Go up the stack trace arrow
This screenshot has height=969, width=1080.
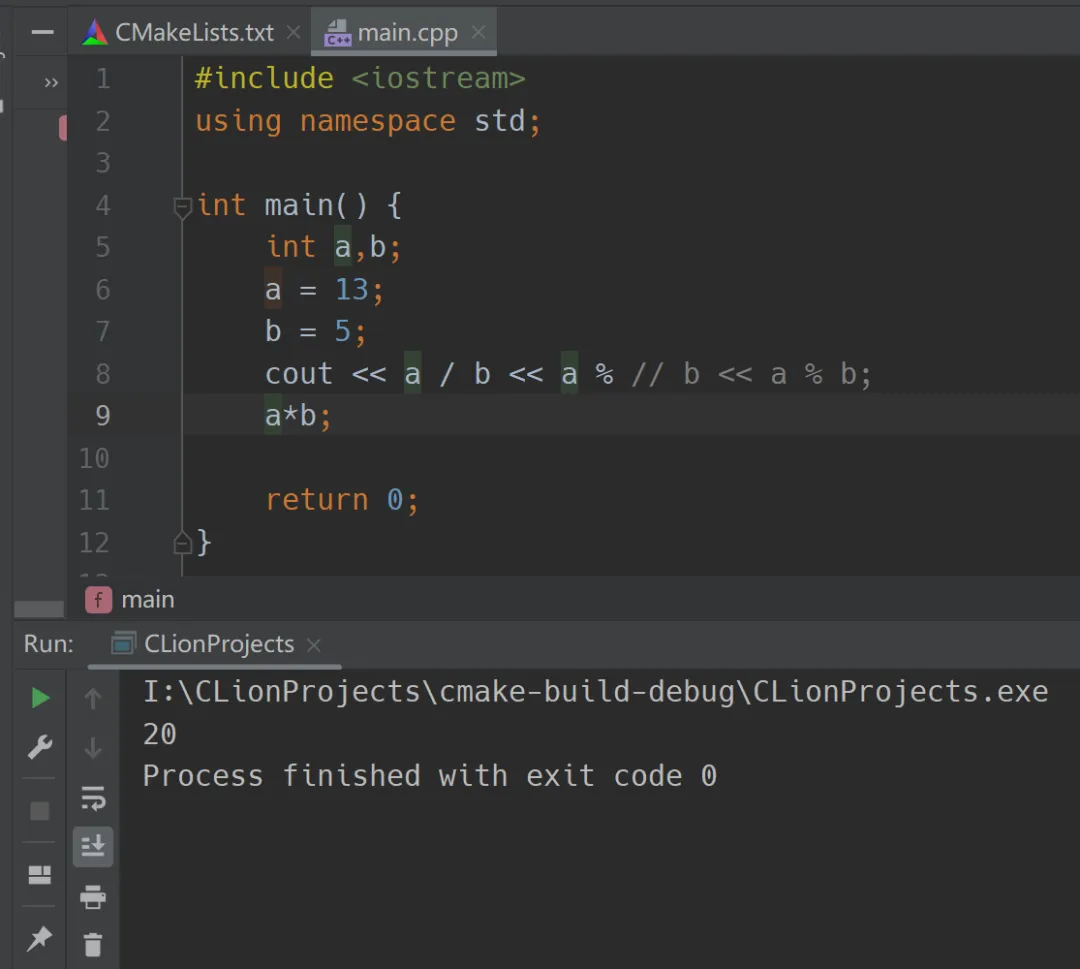tap(93, 698)
